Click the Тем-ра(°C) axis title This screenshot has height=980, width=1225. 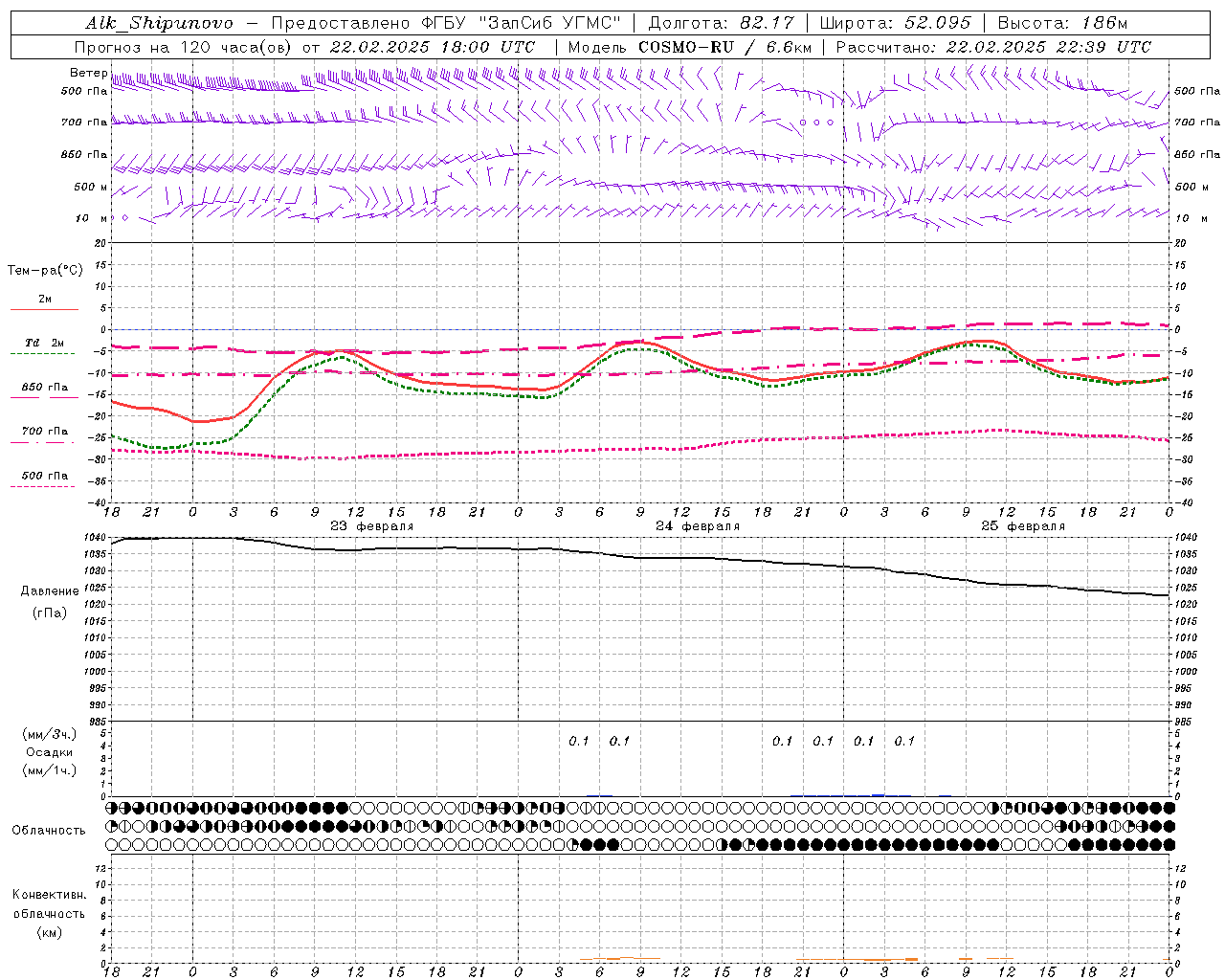(x=45, y=271)
